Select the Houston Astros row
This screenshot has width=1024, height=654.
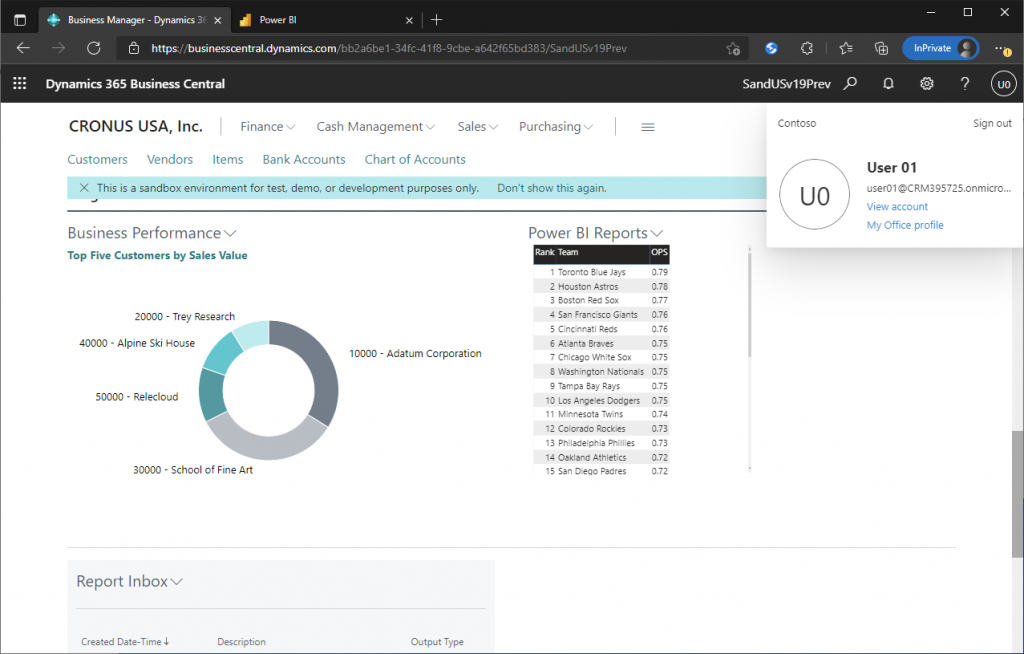[601, 286]
